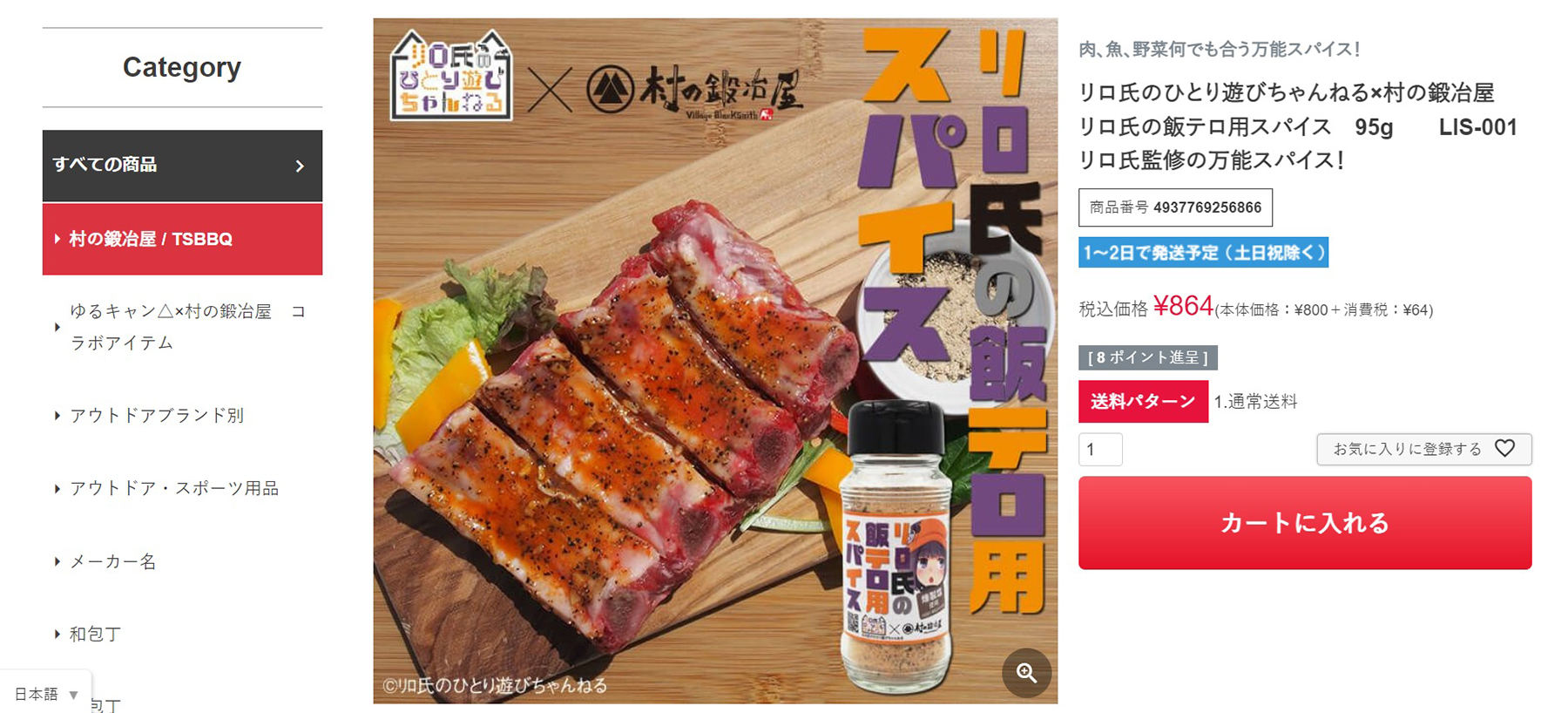Click the magnifier zoom icon on product image

[1026, 672]
